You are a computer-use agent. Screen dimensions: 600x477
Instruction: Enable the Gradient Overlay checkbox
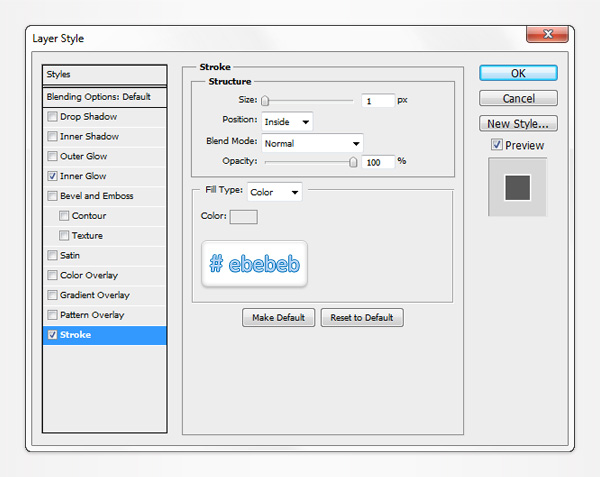(x=52, y=295)
